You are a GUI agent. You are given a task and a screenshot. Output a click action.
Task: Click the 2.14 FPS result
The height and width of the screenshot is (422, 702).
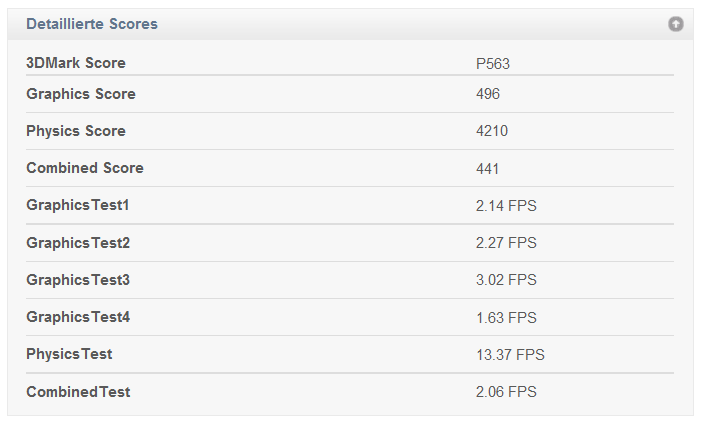coord(506,206)
